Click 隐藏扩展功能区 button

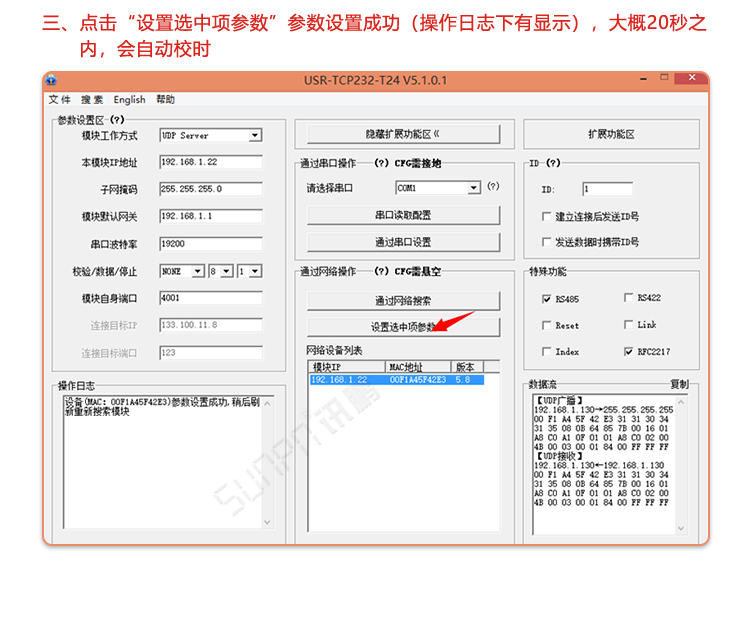403,134
